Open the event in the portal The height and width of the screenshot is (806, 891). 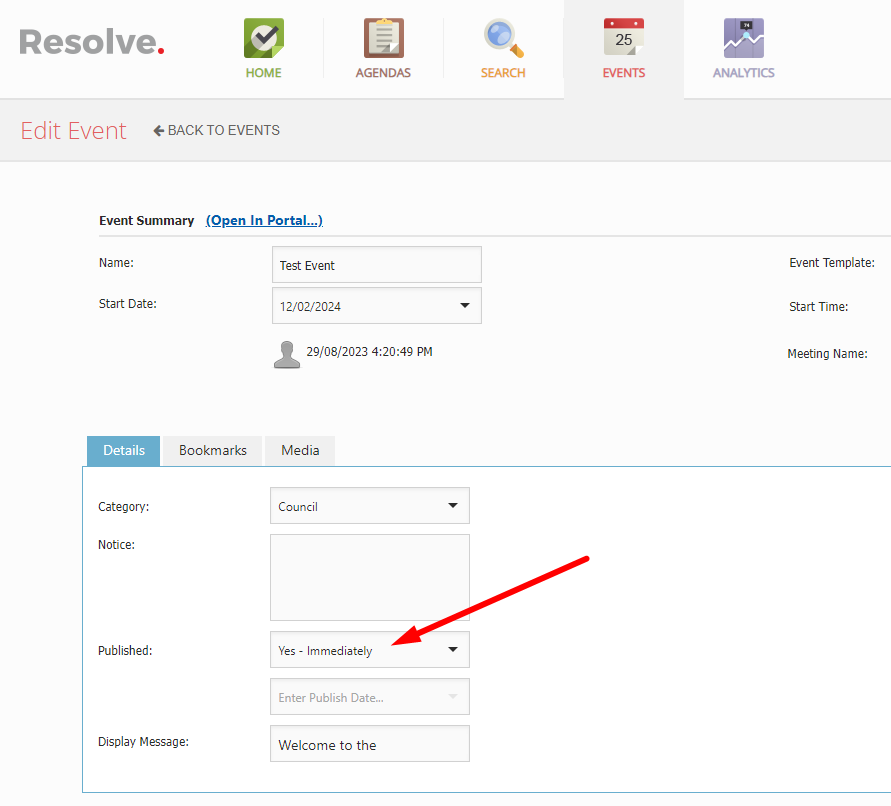point(264,220)
